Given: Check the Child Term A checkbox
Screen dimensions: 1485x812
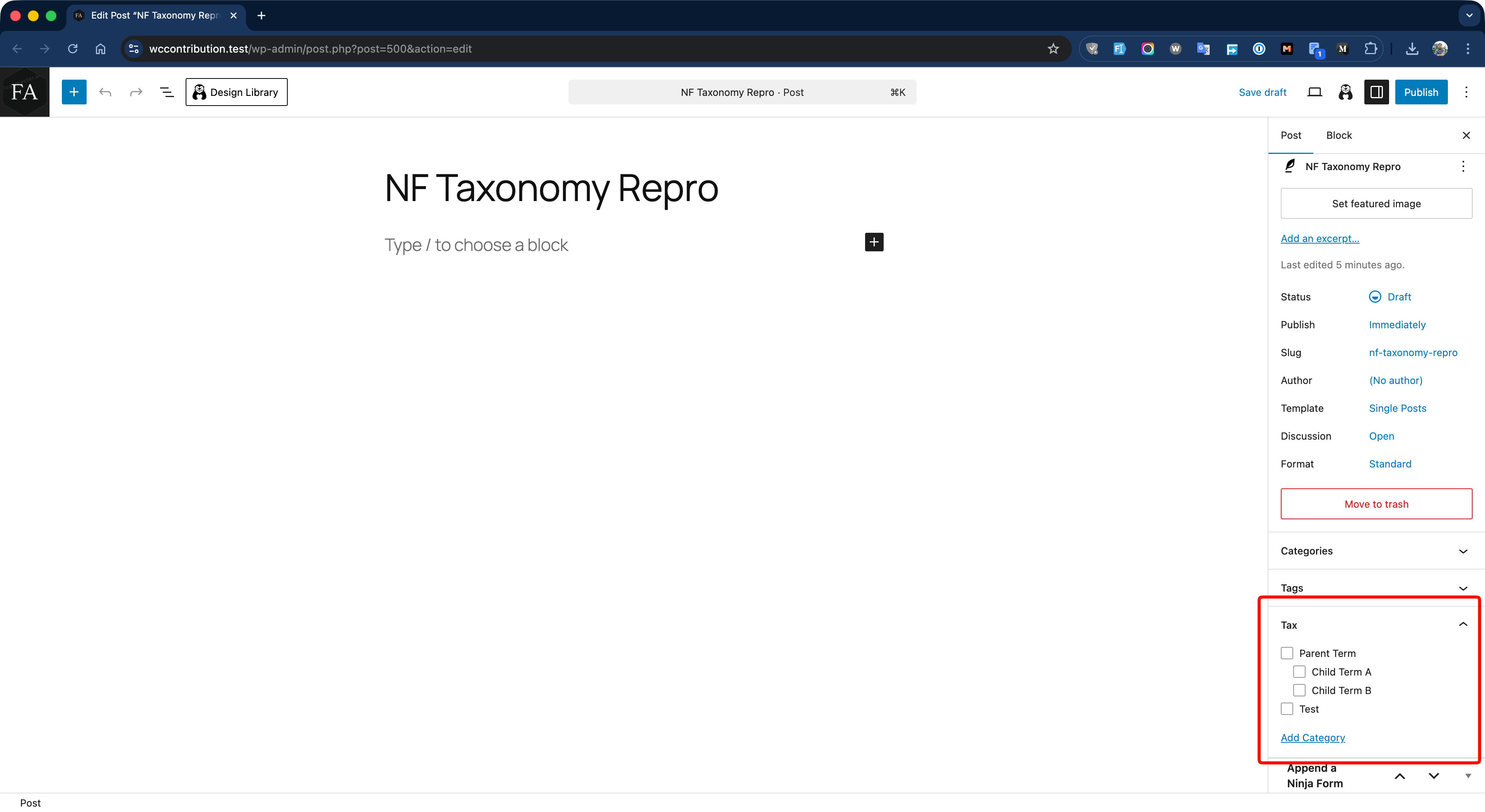Looking at the screenshot, I should coord(1299,671).
